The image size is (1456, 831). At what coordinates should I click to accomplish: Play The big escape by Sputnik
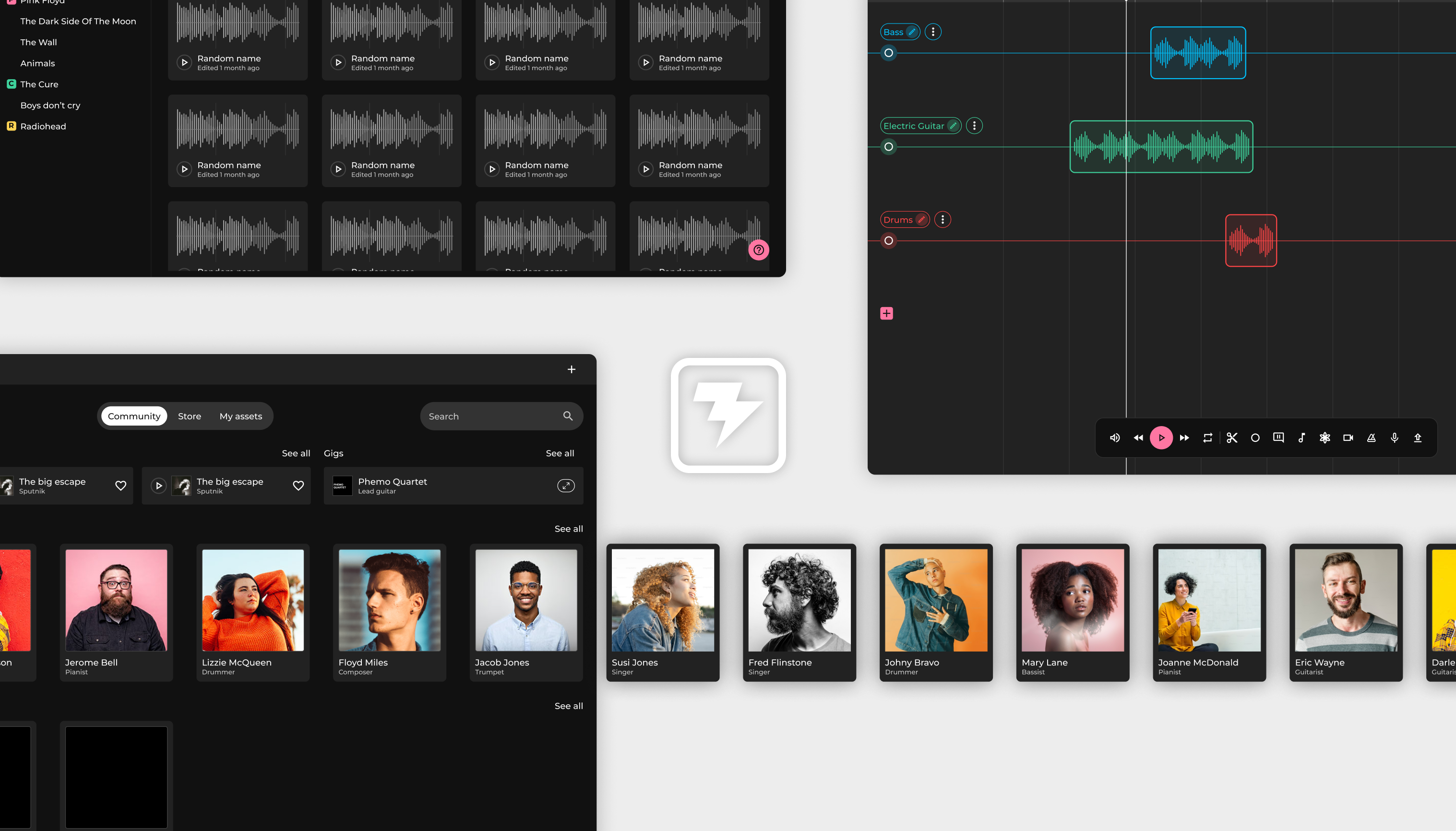pos(159,486)
